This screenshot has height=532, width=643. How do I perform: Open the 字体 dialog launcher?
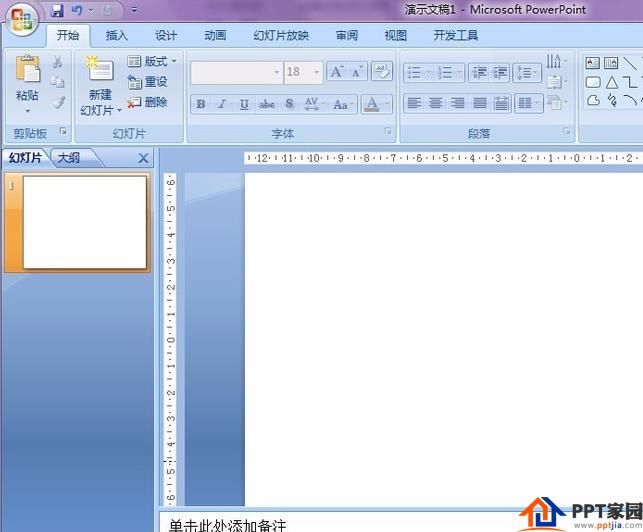[x=388, y=131]
